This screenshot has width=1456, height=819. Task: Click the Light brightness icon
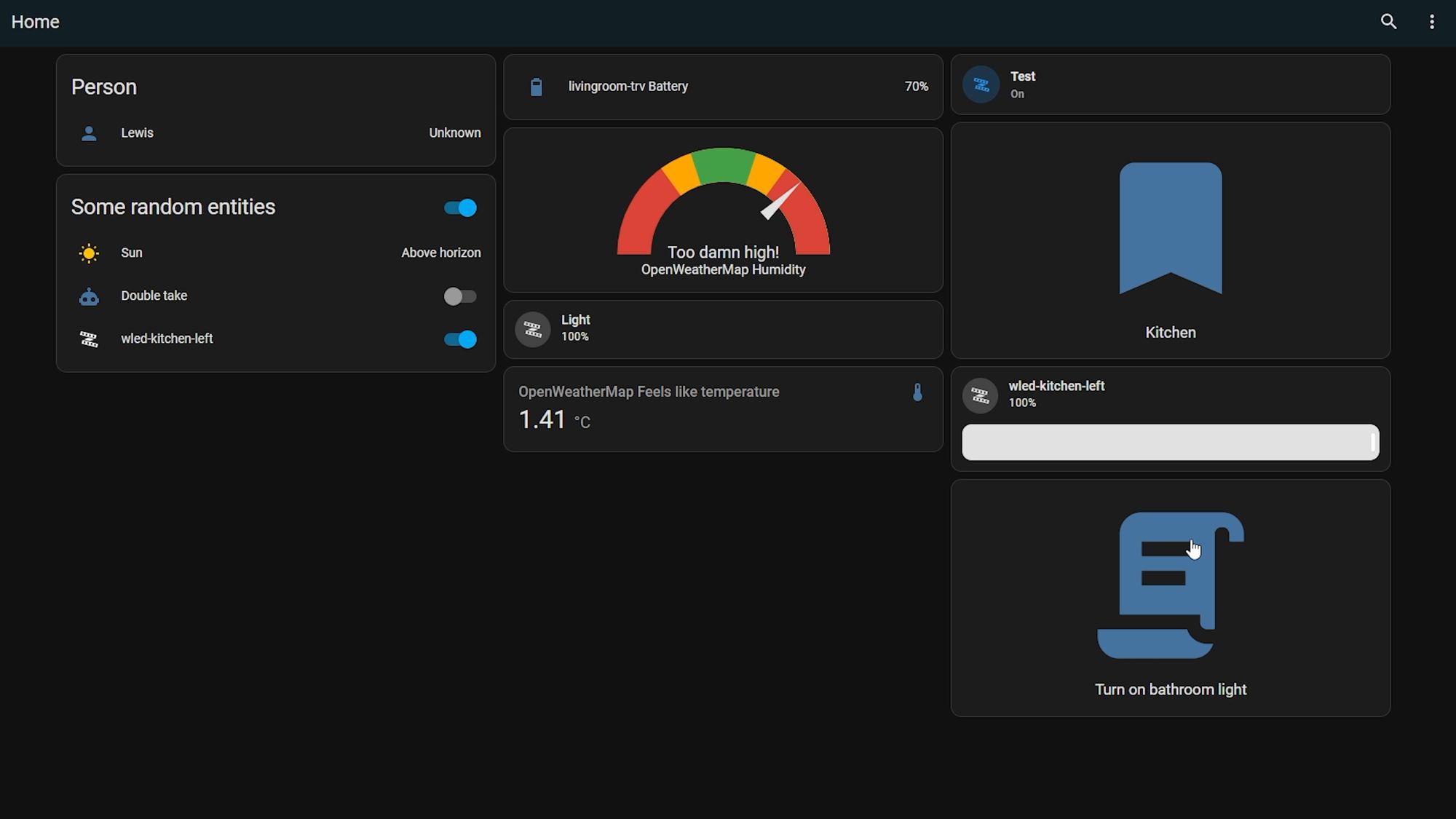pyautogui.click(x=532, y=328)
